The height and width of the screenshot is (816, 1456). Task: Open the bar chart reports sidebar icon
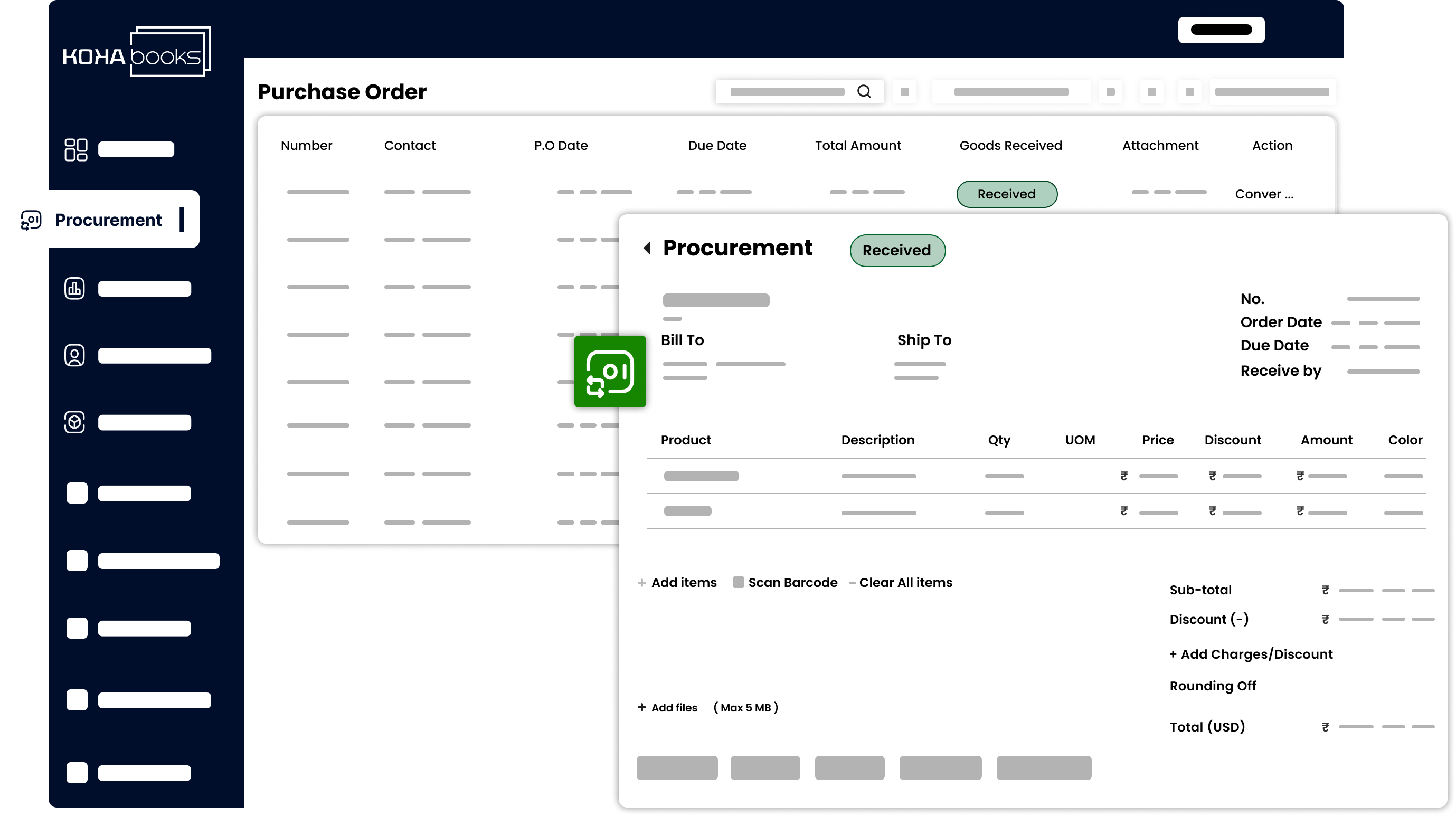click(74, 289)
